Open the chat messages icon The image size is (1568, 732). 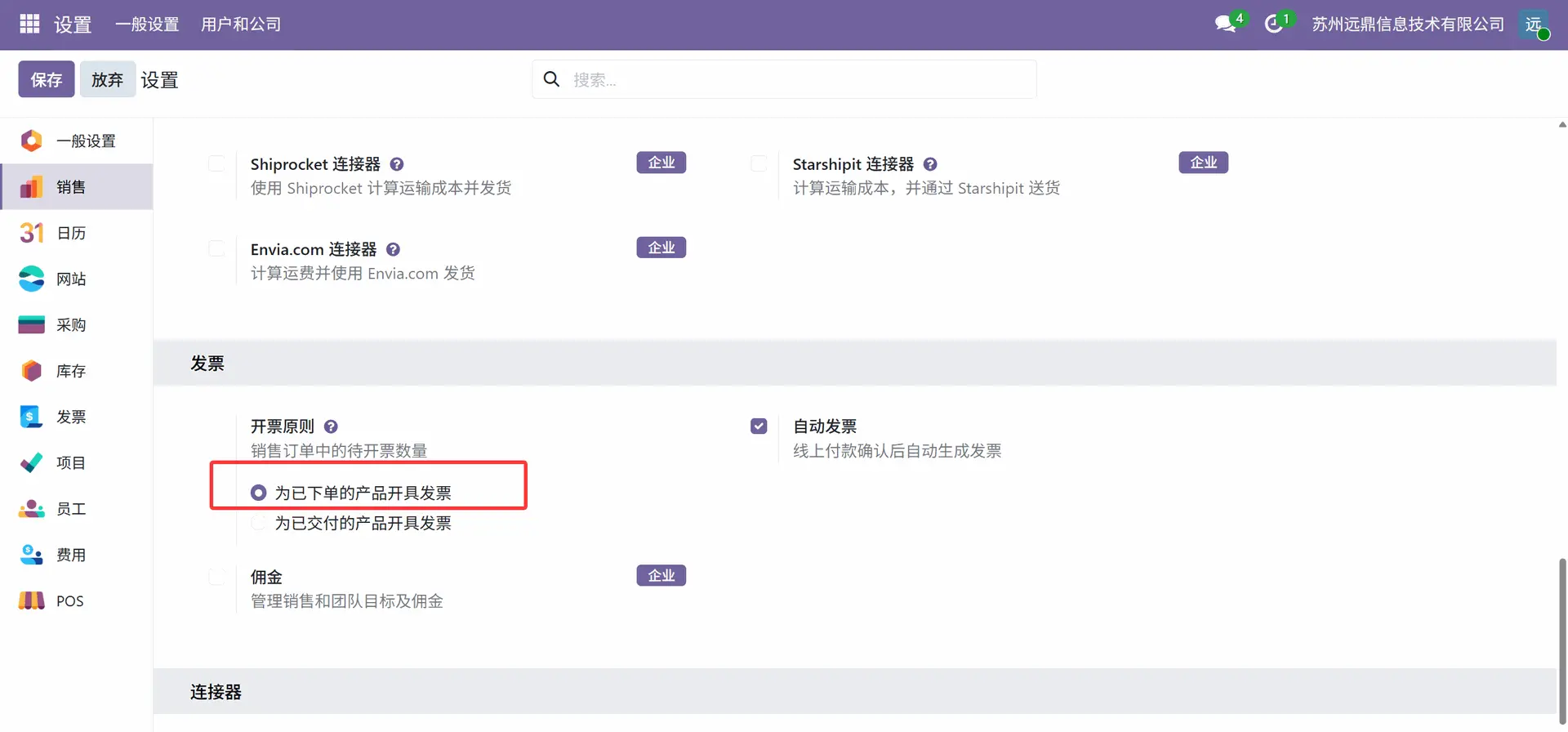click(1225, 25)
